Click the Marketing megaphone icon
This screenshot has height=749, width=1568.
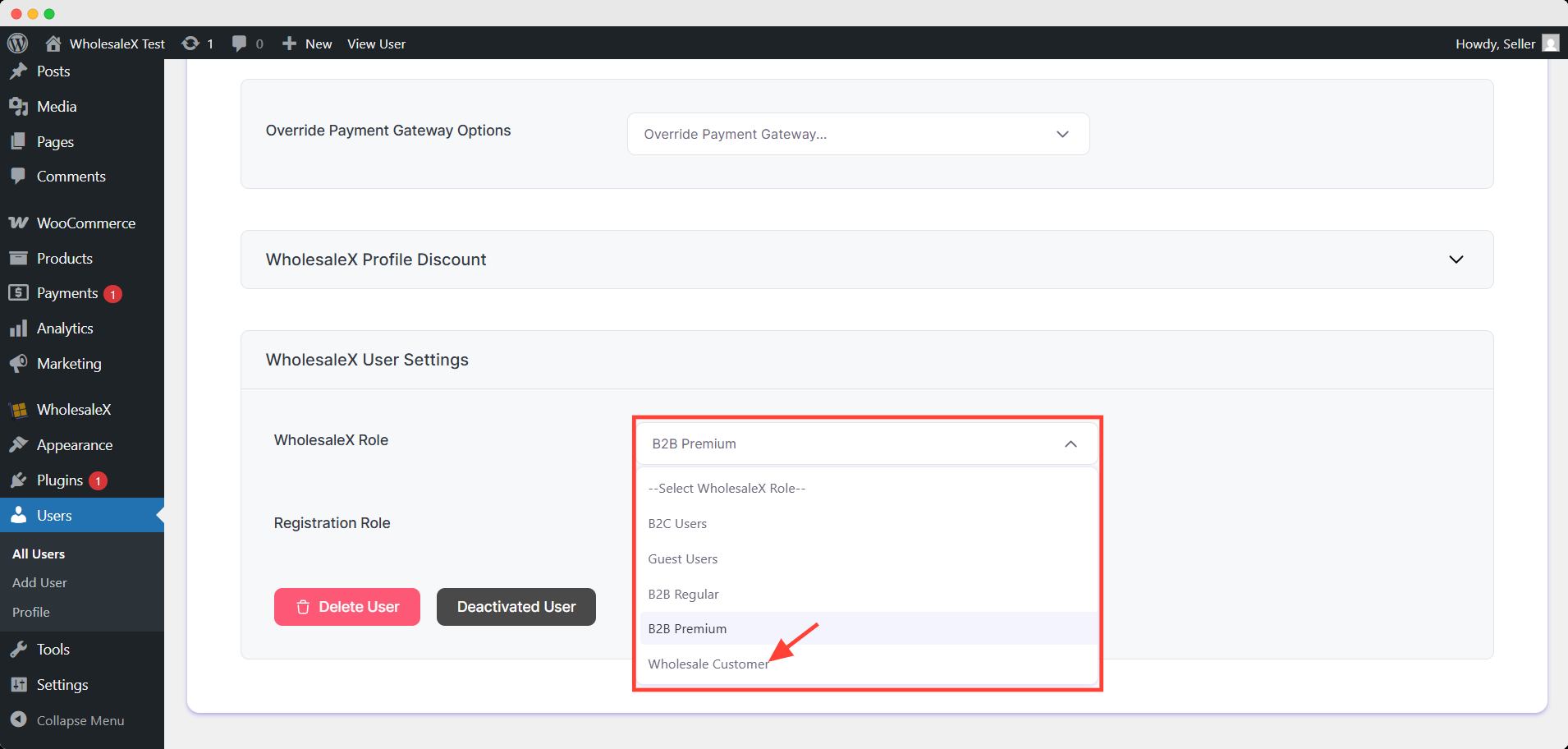pyautogui.click(x=18, y=364)
